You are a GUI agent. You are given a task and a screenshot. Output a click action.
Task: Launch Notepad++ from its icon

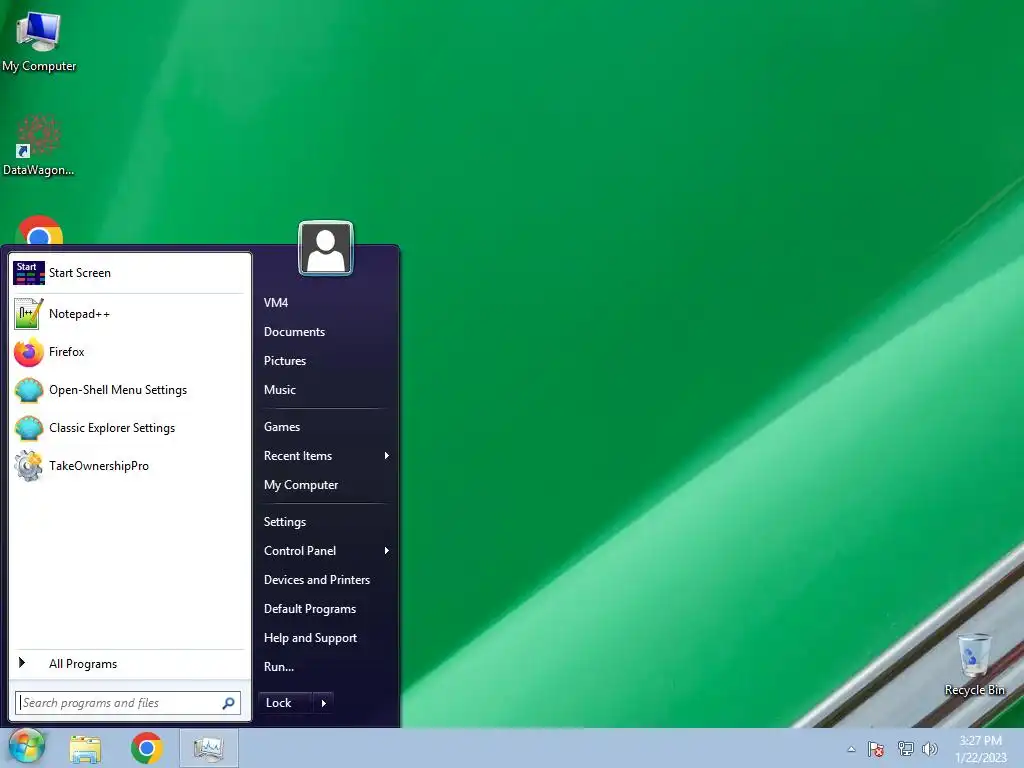29,314
